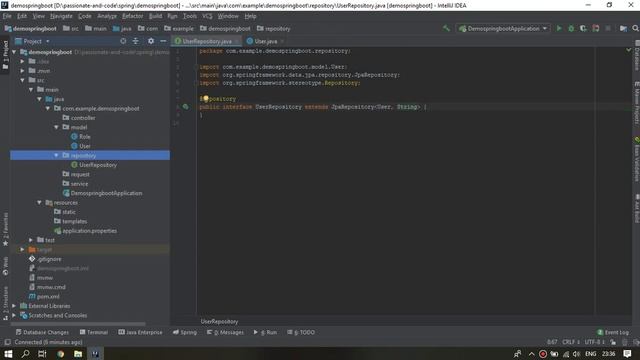
Task: Open Windows Start menu
Action: pos(8,354)
